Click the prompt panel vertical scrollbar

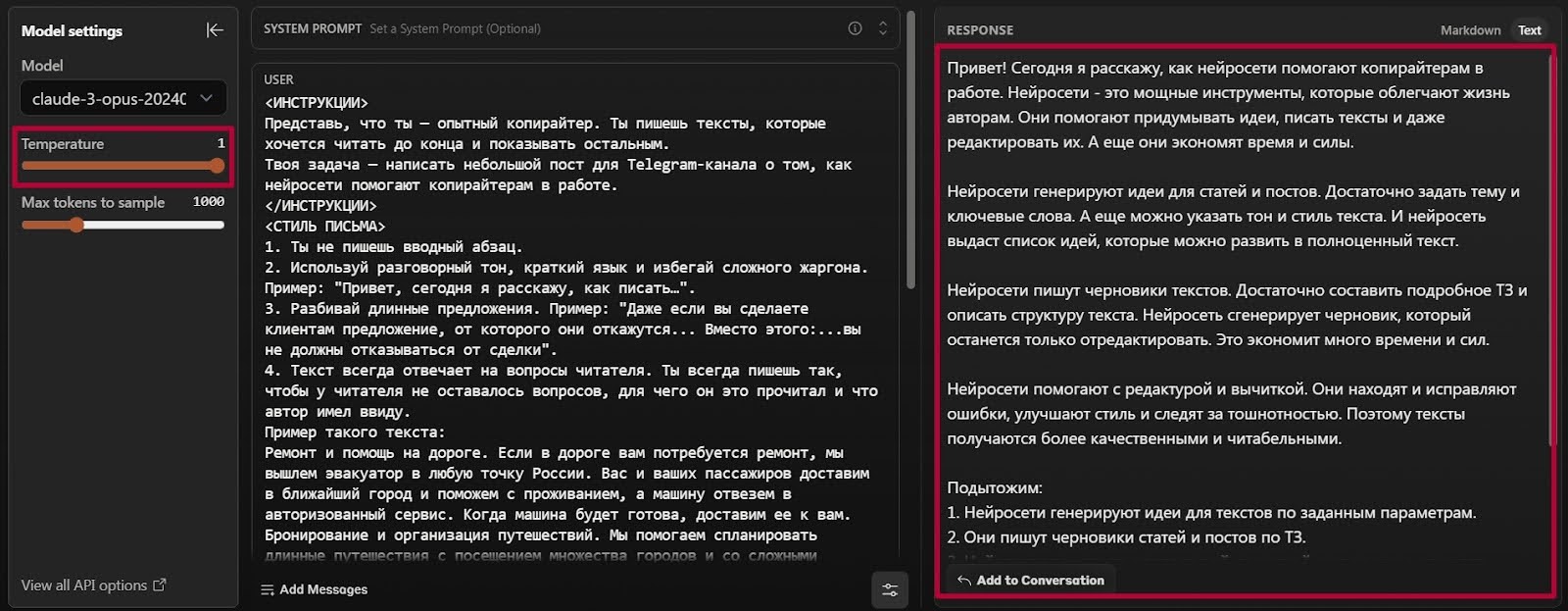[x=910, y=150]
